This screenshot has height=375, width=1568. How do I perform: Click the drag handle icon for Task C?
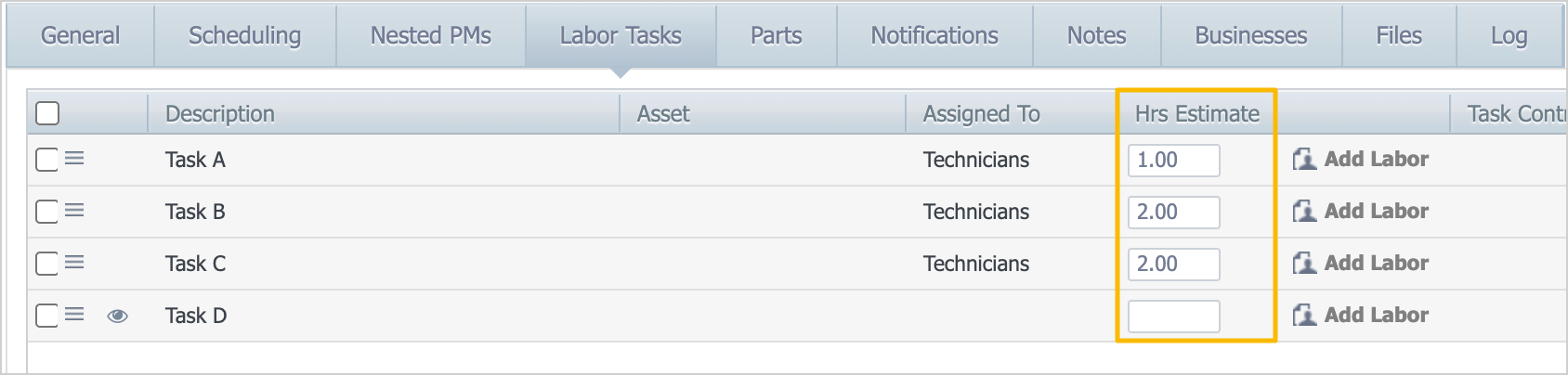tap(74, 263)
